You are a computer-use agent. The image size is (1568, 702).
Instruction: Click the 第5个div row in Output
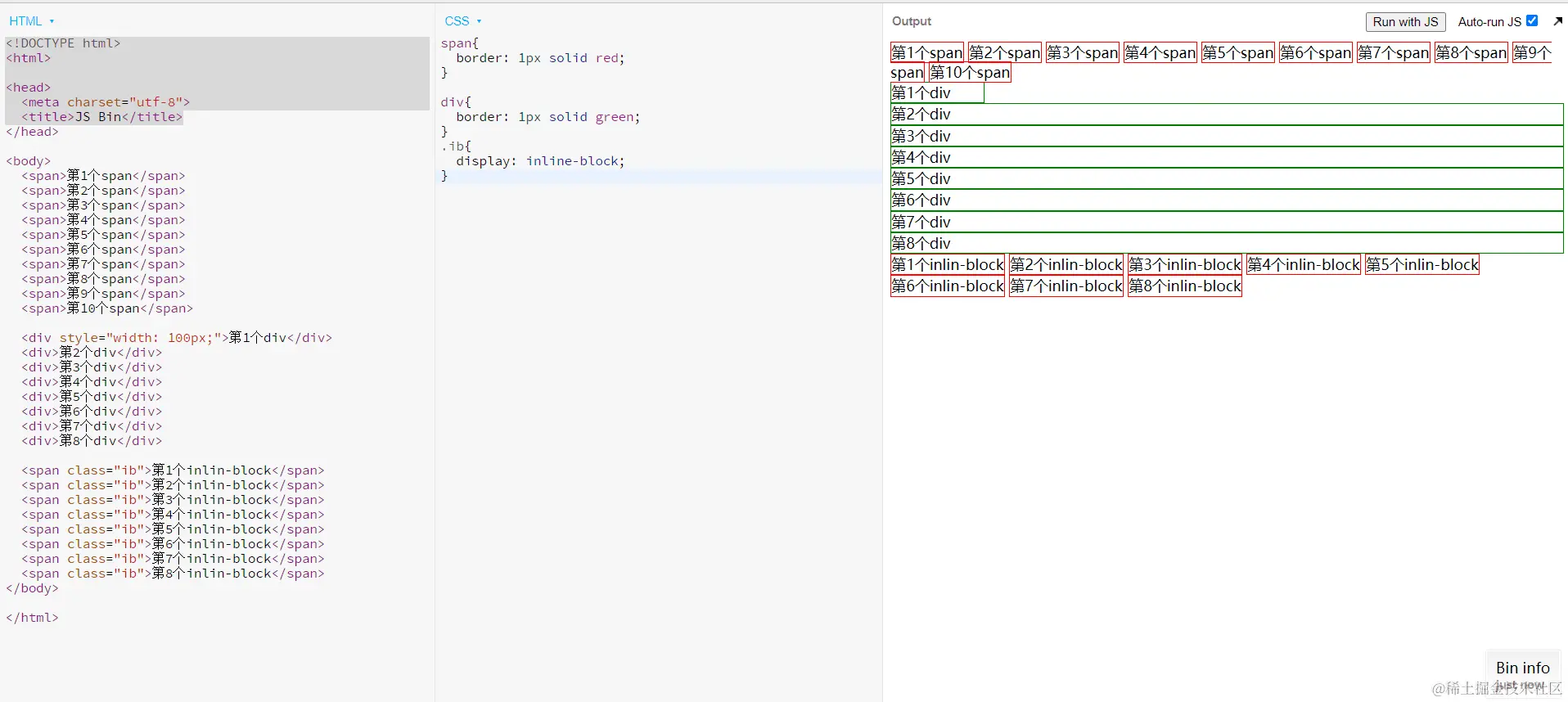1227,178
